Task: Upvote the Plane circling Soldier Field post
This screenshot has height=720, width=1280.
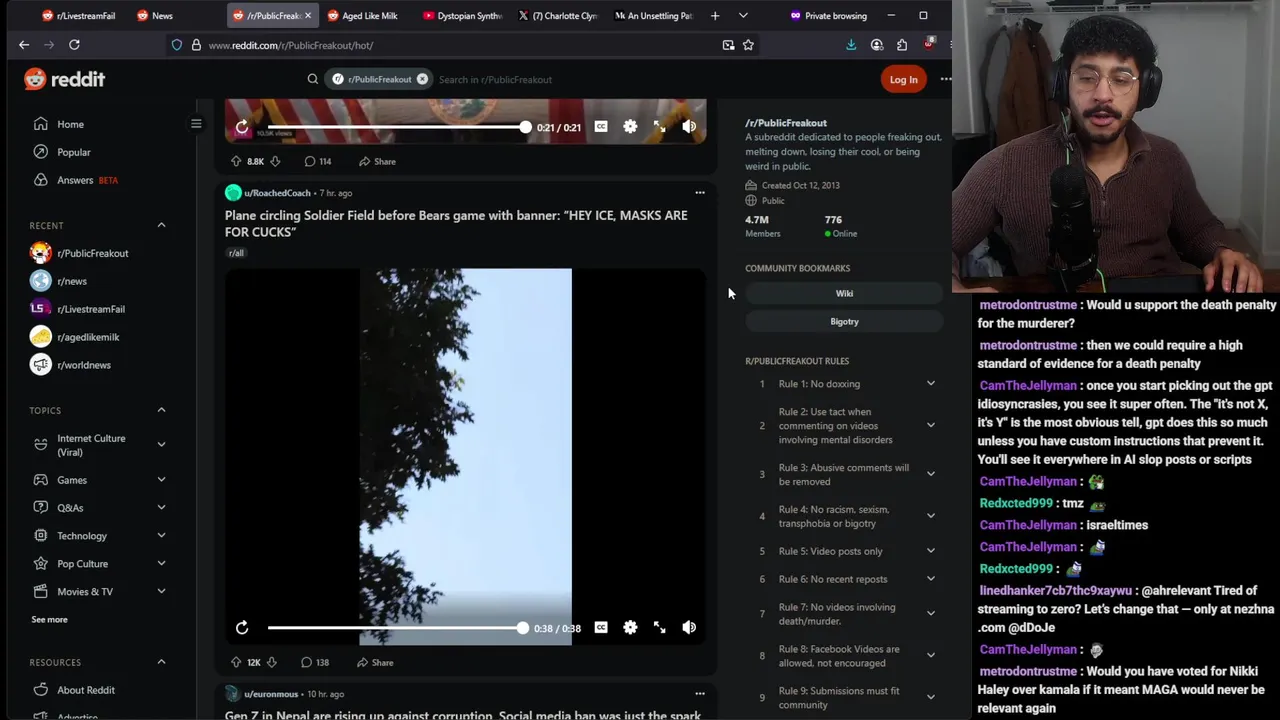Action: [x=236, y=662]
